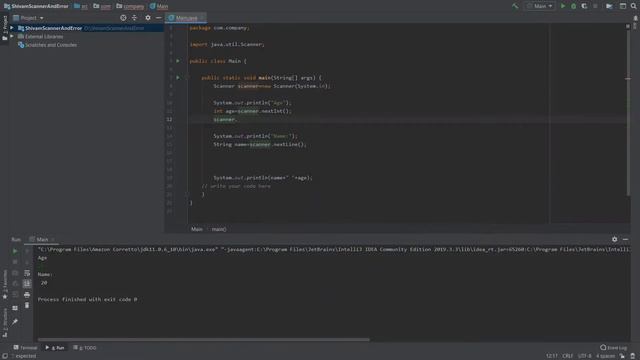Image resolution: width=640 pixels, height=360 pixels.
Task: Expand ShivamScannerAndError project node
Action: pyautogui.click(x=12, y=28)
